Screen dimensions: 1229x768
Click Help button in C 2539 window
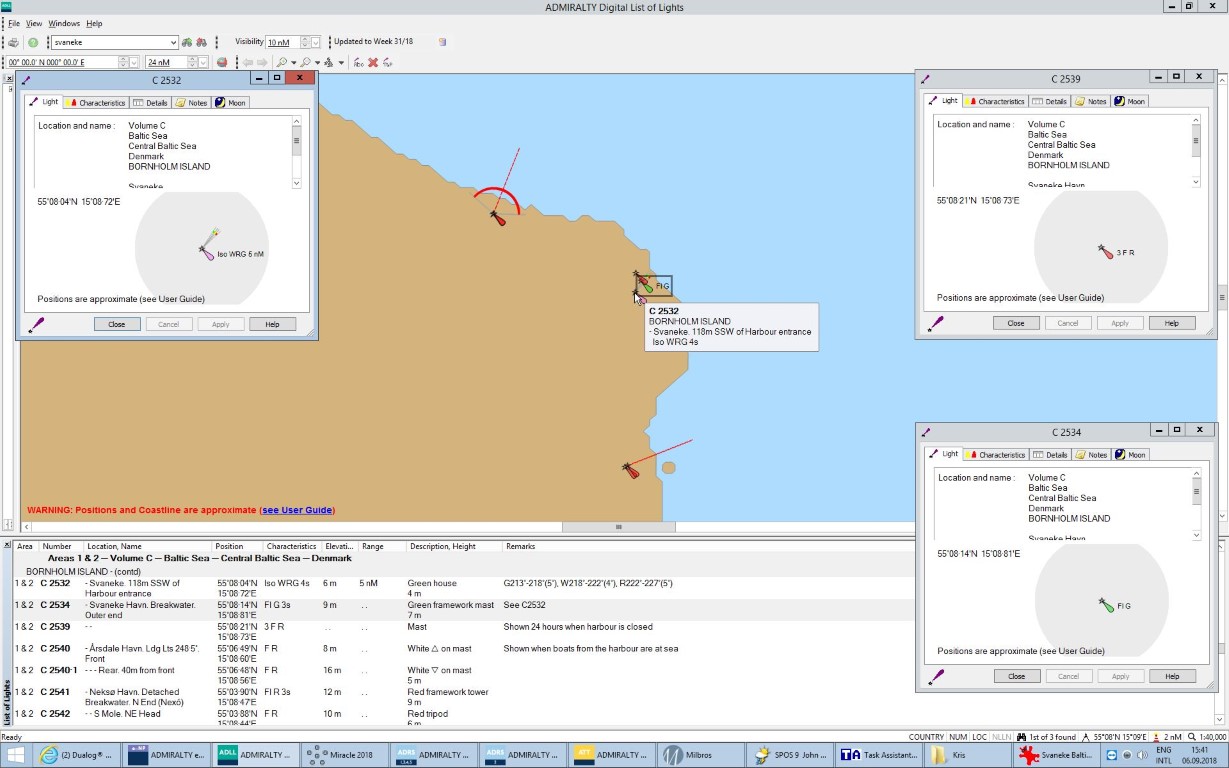(1171, 323)
